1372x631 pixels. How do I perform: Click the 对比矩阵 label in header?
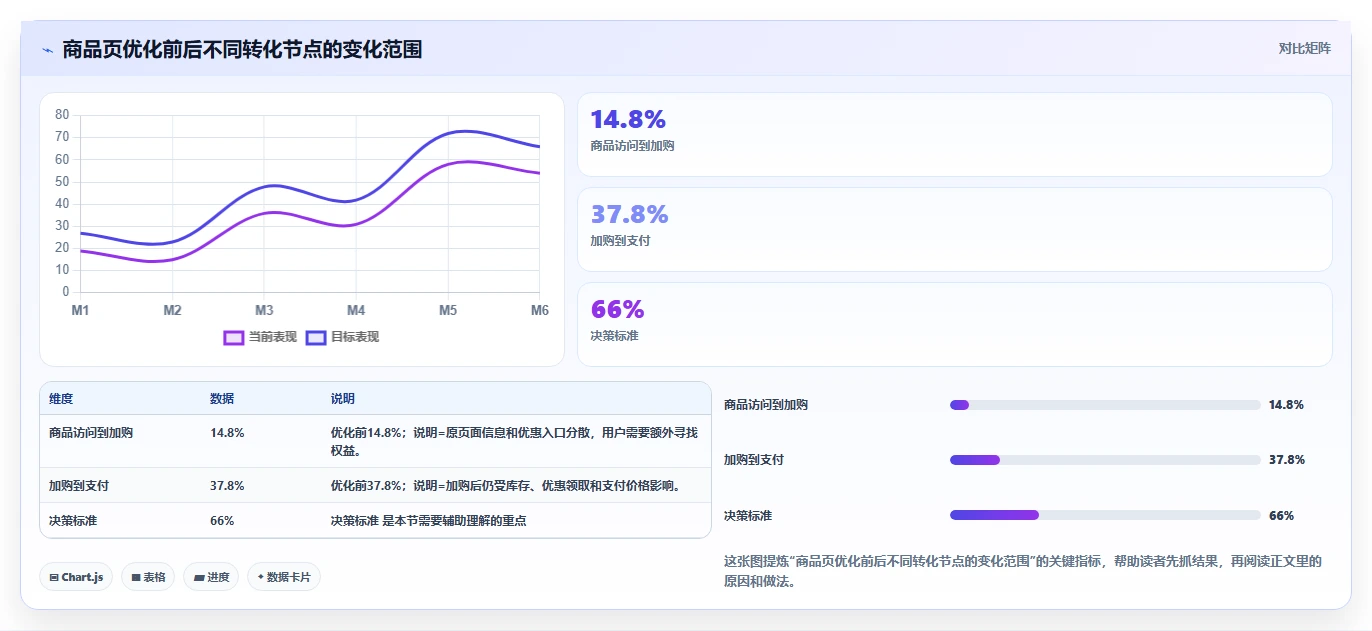tap(1304, 48)
